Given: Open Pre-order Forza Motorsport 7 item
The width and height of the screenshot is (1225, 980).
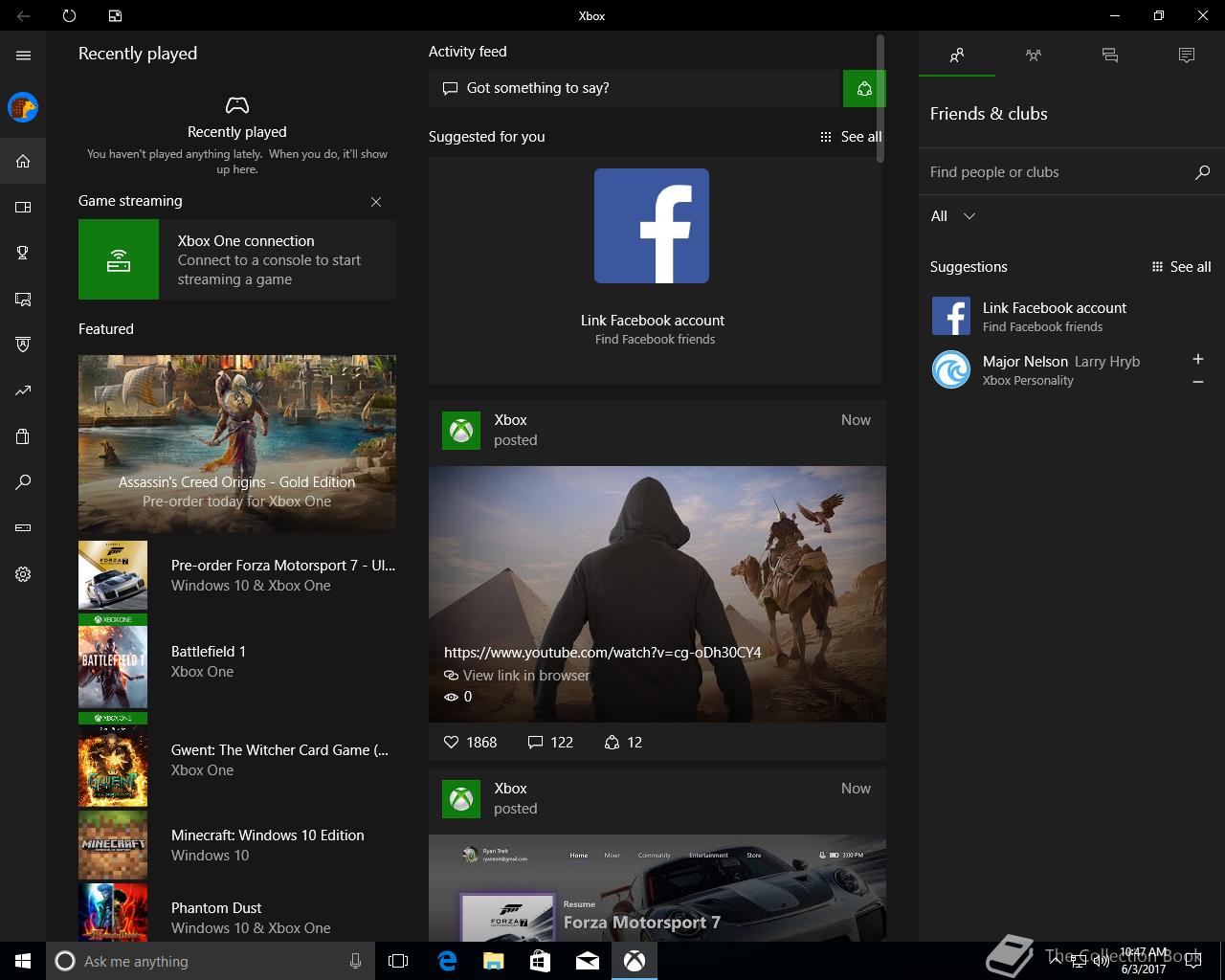Looking at the screenshot, I should [237, 575].
